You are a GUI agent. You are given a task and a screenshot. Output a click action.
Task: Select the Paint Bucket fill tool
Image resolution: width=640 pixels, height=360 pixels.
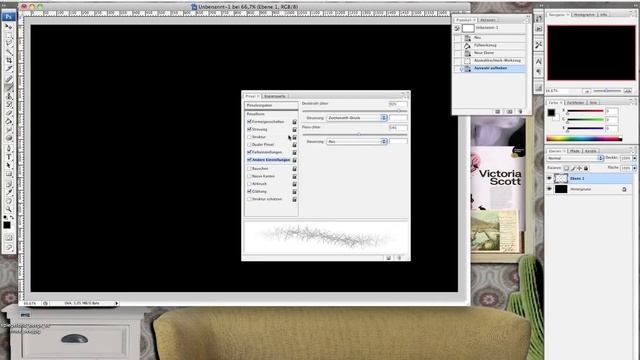click(x=9, y=122)
